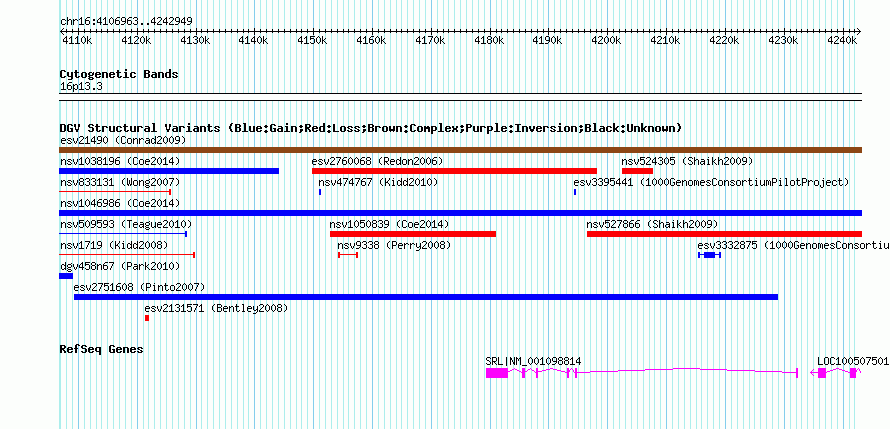890x429 pixels.
Task: Open the esv2131571 (Bentley2008) label
Action: pyautogui.click(x=216, y=308)
